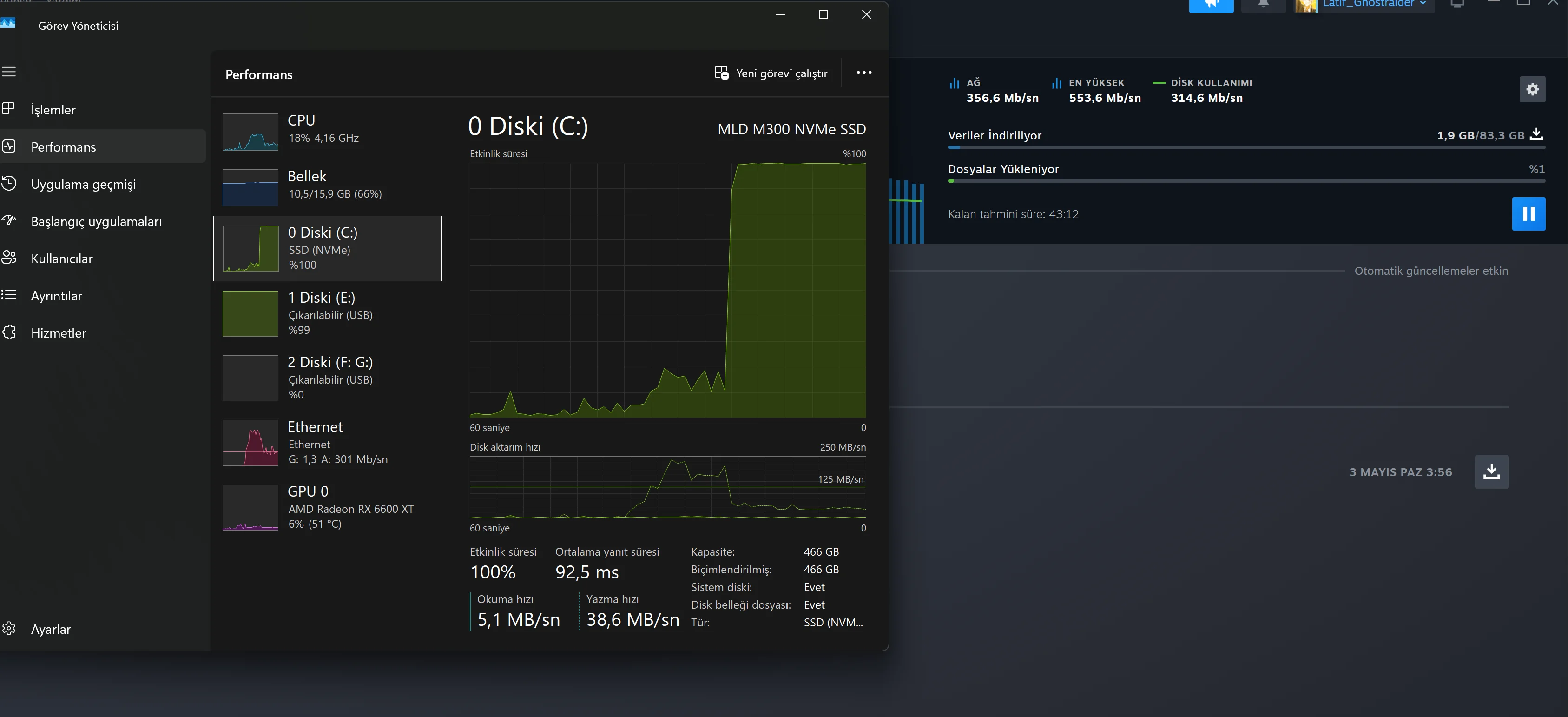Select the Performans sidebar tab
This screenshot has height=717, width=1568.
[x=63, y=147]
